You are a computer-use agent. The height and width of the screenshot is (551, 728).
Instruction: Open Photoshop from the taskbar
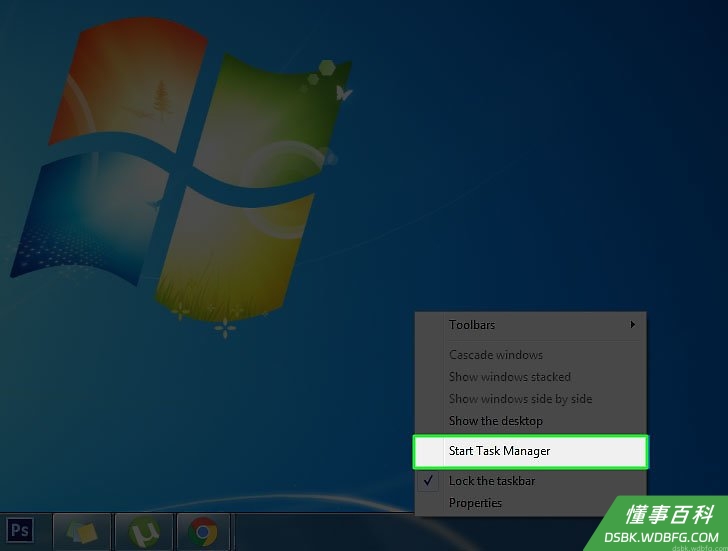click(x=20, y=530)
